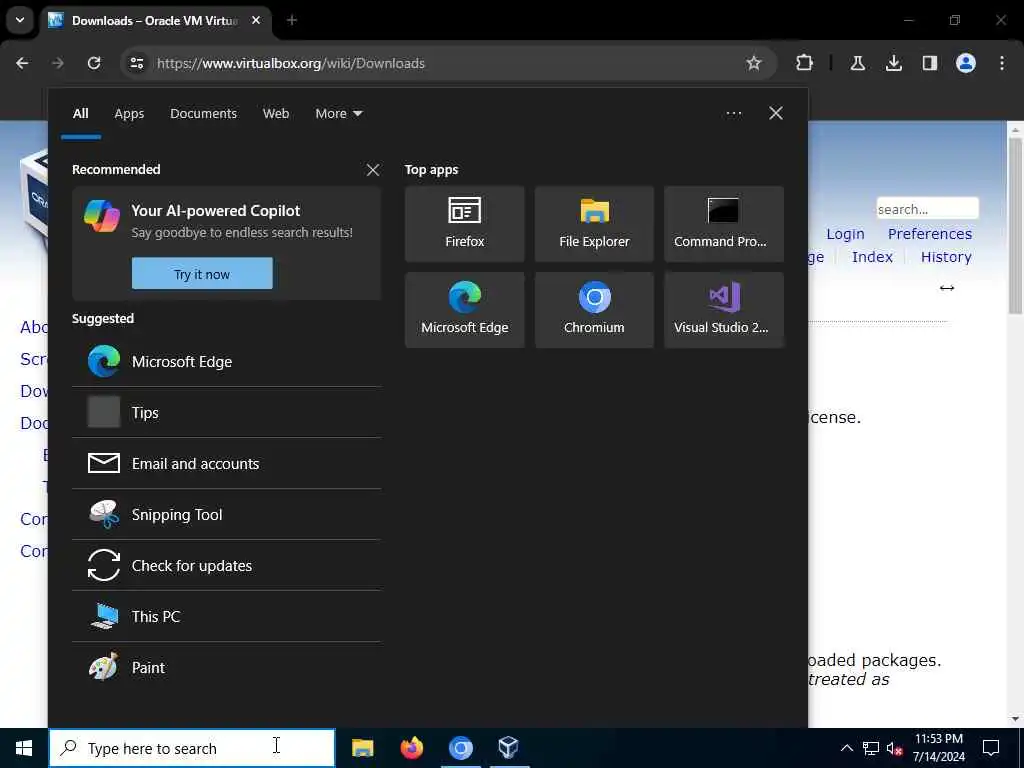Open Email and accounts settings

coord(227,463)
